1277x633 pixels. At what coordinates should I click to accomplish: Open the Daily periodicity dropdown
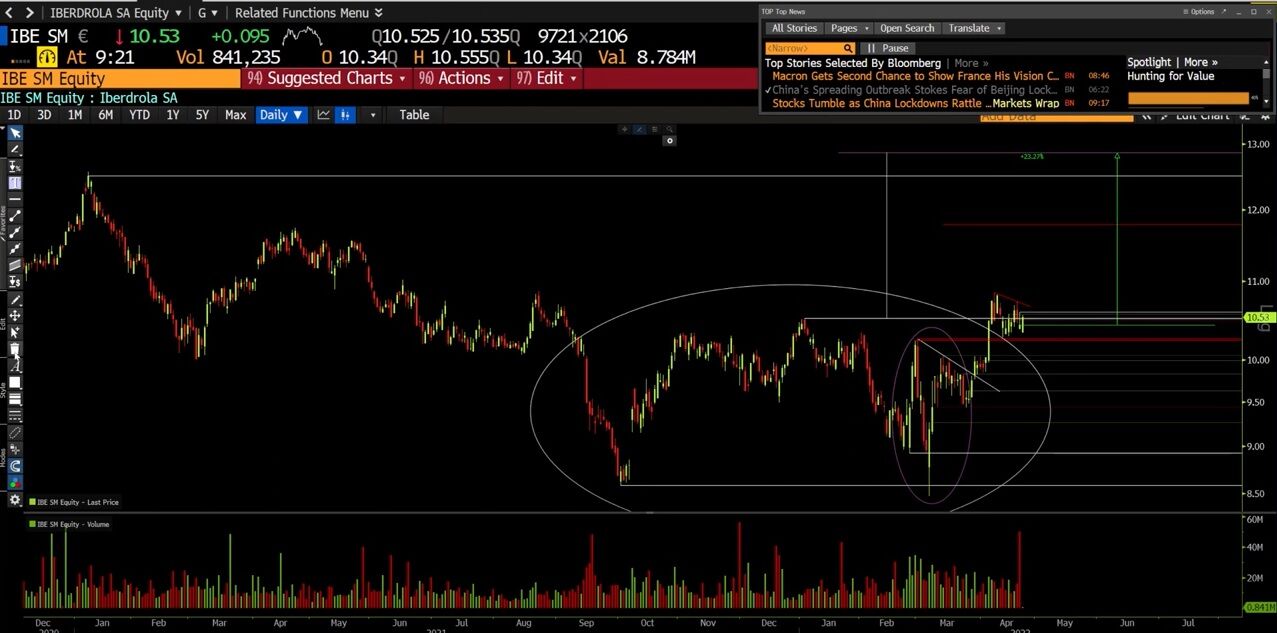click(x=281, y=115)
